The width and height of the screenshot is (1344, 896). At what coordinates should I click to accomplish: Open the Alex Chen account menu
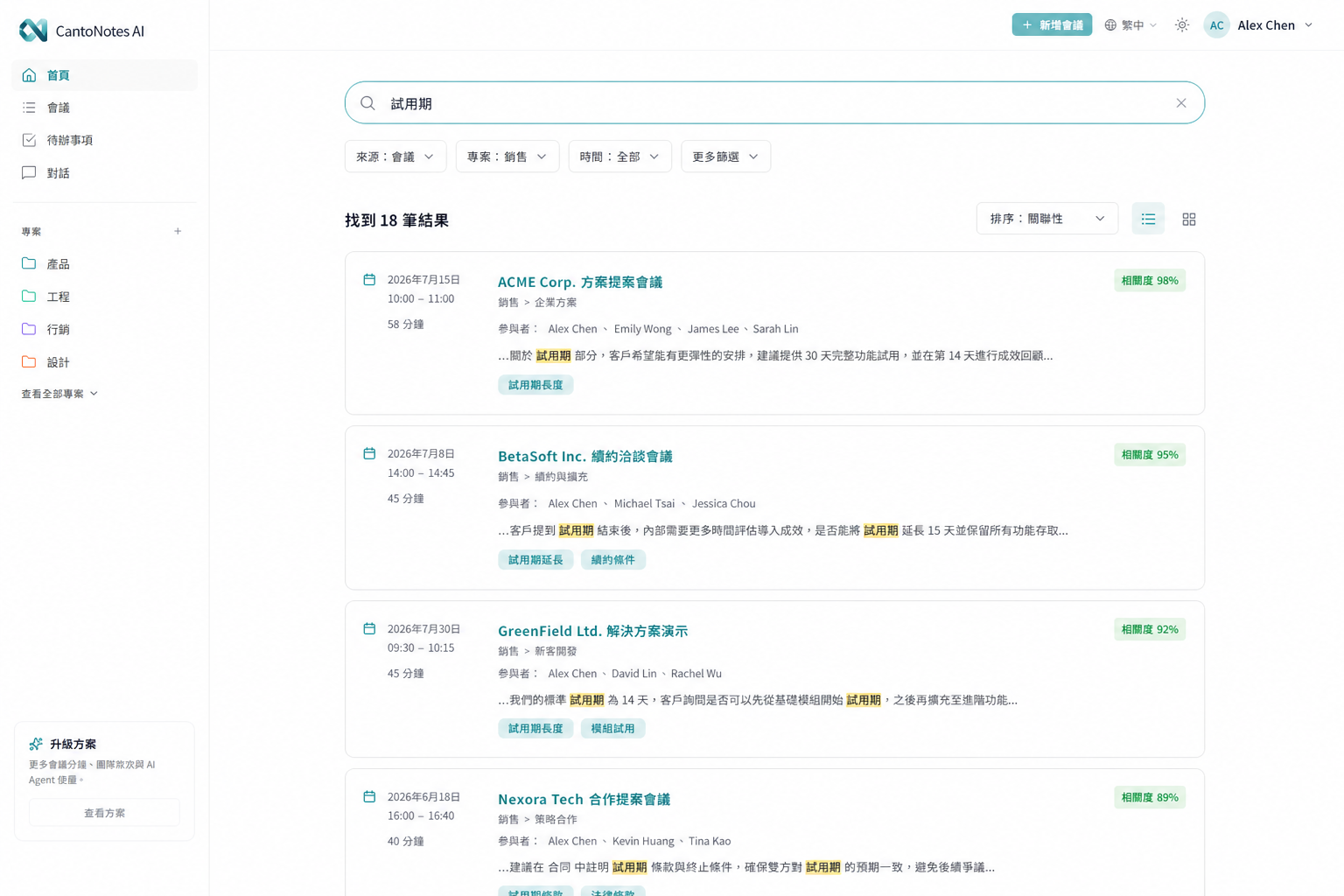[1276, 25]
